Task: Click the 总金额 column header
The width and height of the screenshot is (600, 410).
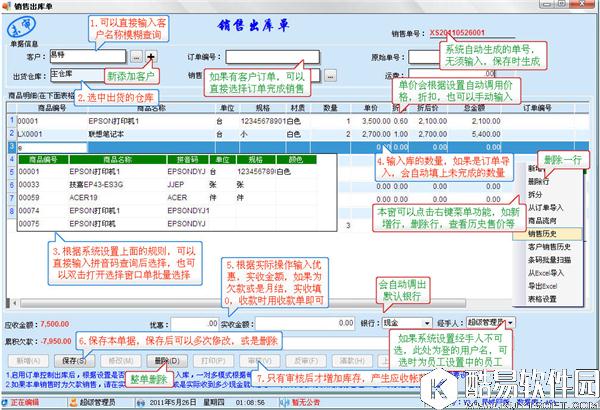Action: click(474, 108)
